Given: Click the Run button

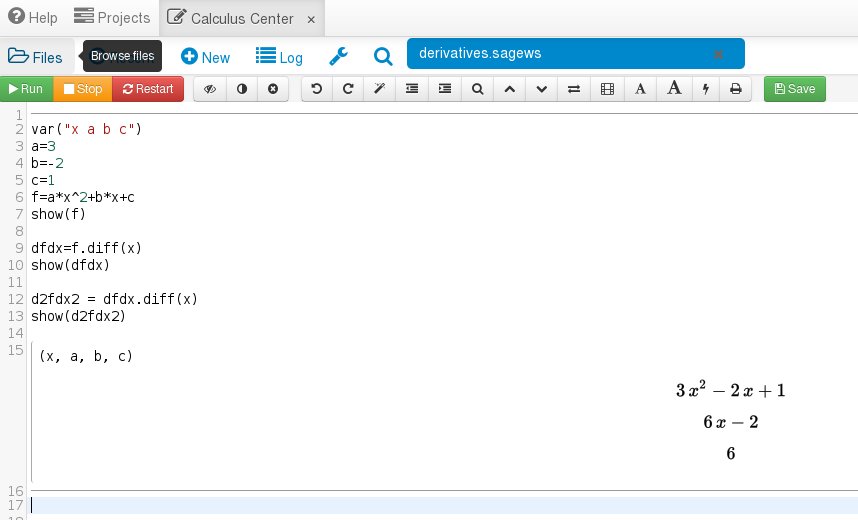Looking at the screenshot, I should tap(26, 89).
